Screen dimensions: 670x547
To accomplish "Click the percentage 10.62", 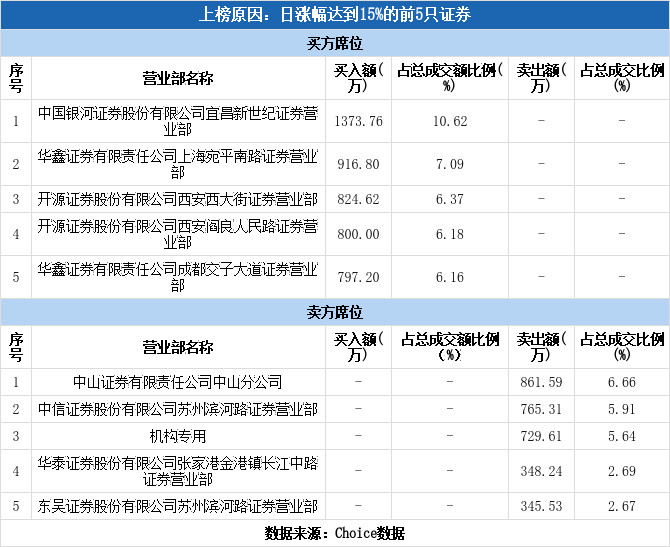I will click(450, 121).
